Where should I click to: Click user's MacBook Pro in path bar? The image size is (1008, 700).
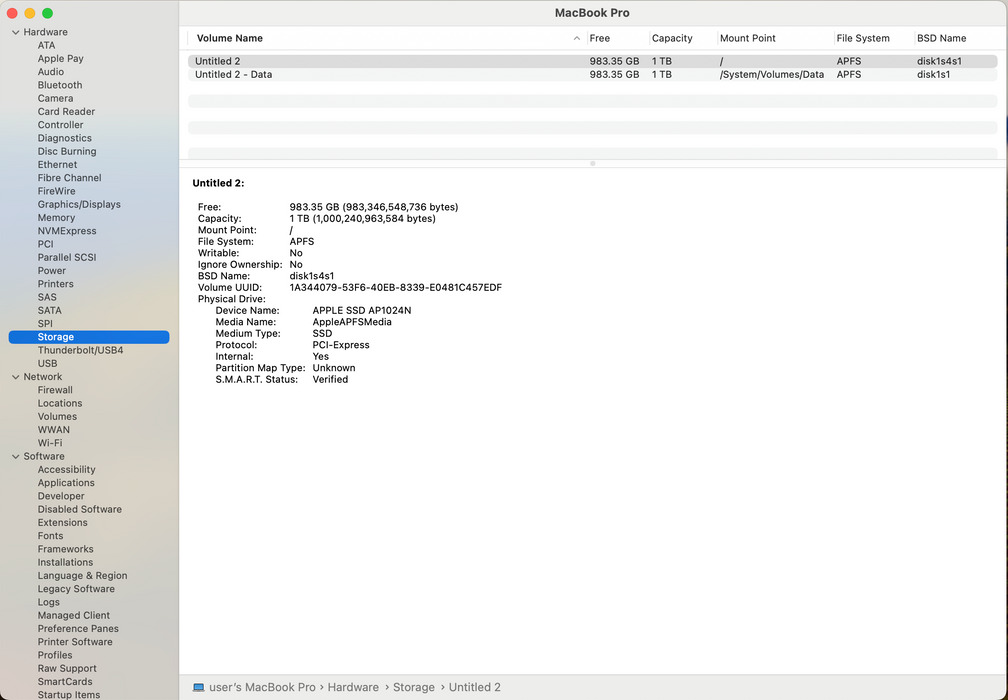[x=262, y=687]
